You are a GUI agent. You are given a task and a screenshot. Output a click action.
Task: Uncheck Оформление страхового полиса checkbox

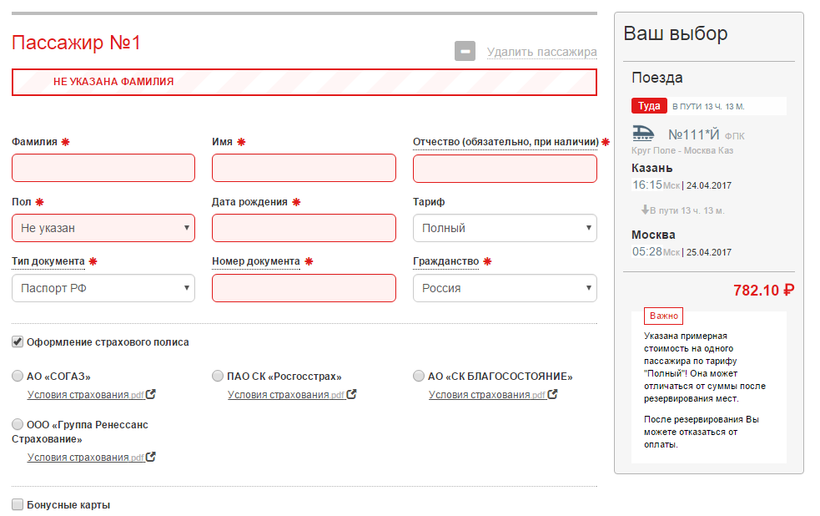[x=17, y=342]
